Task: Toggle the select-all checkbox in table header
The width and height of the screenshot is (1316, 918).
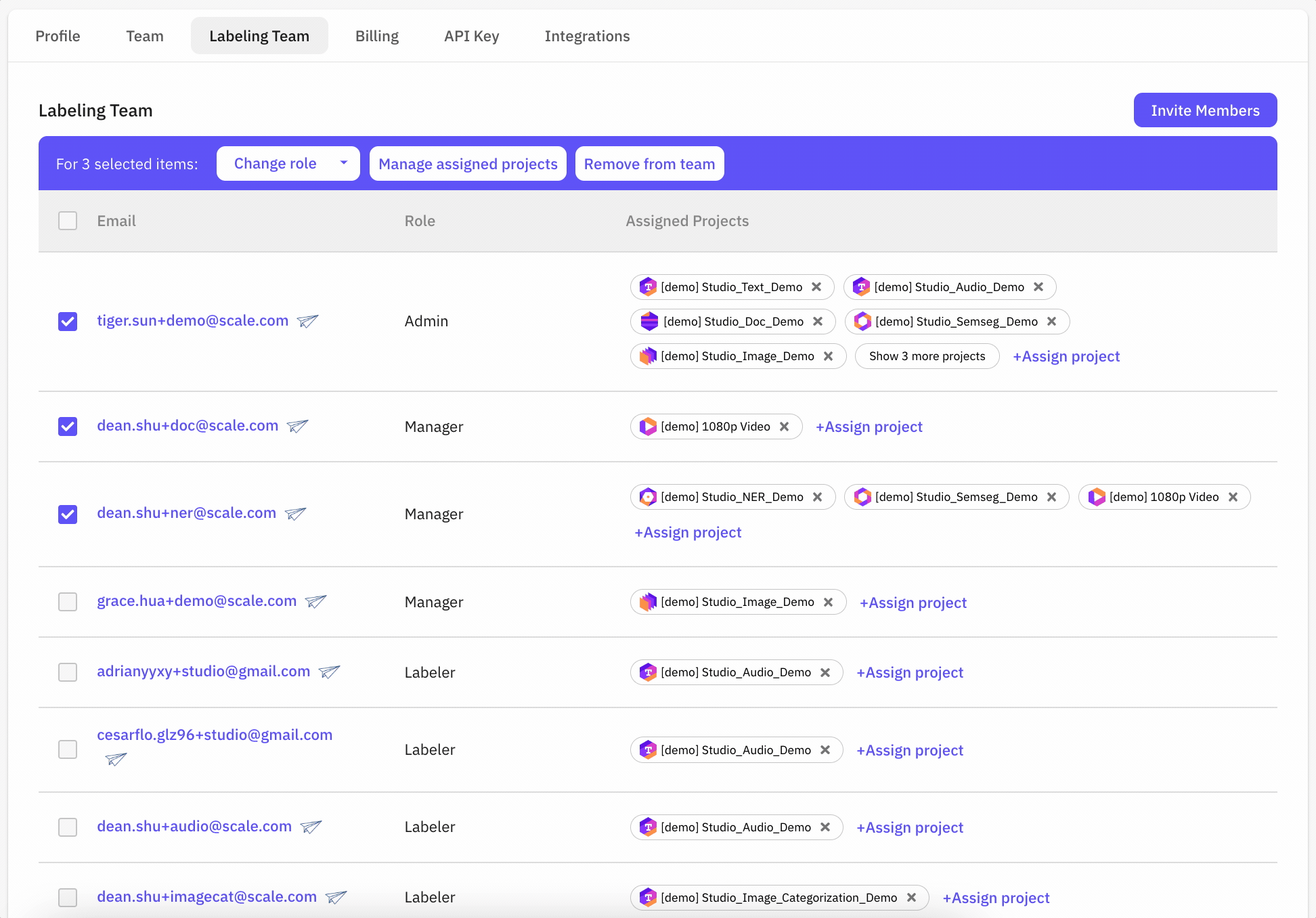Action: pos(68,221)
